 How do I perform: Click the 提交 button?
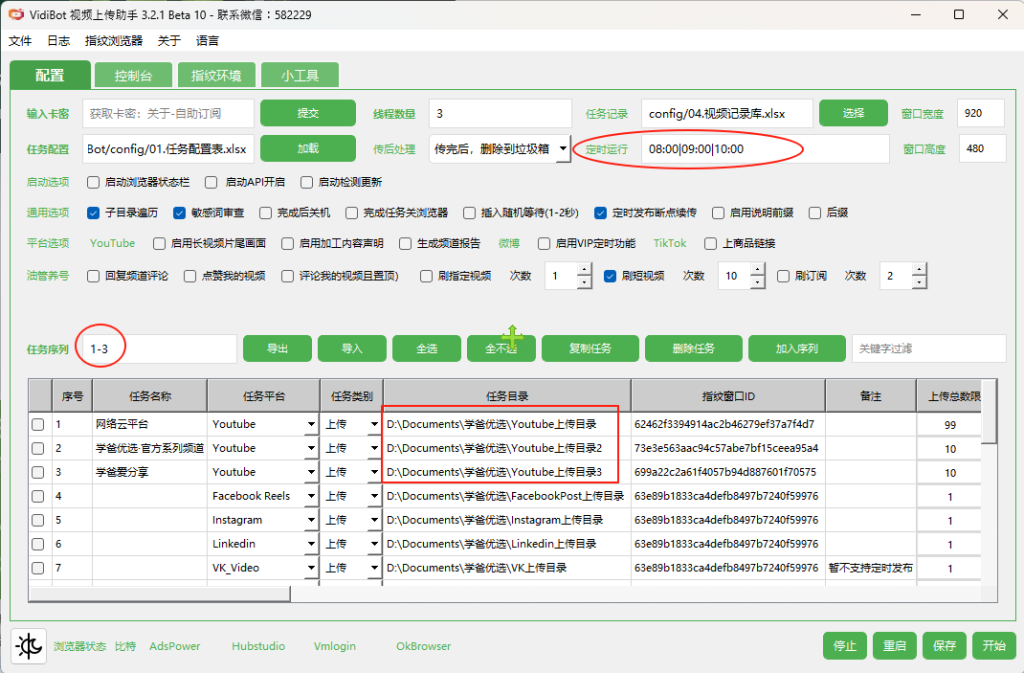click(307, 113)
